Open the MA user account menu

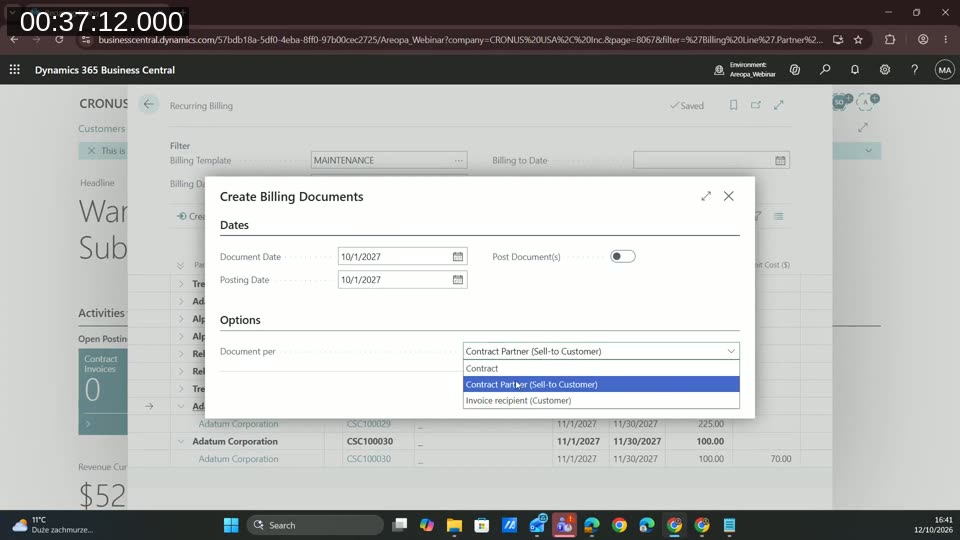click(x=945, y=70)
